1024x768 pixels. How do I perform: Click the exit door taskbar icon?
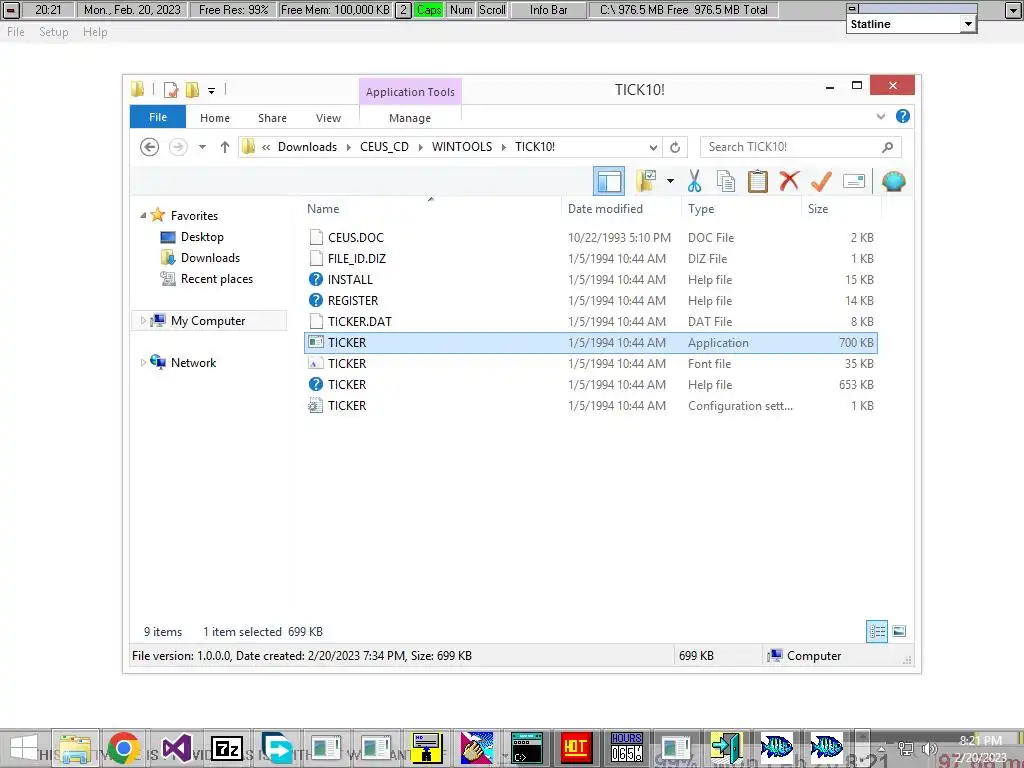(726, 748)
